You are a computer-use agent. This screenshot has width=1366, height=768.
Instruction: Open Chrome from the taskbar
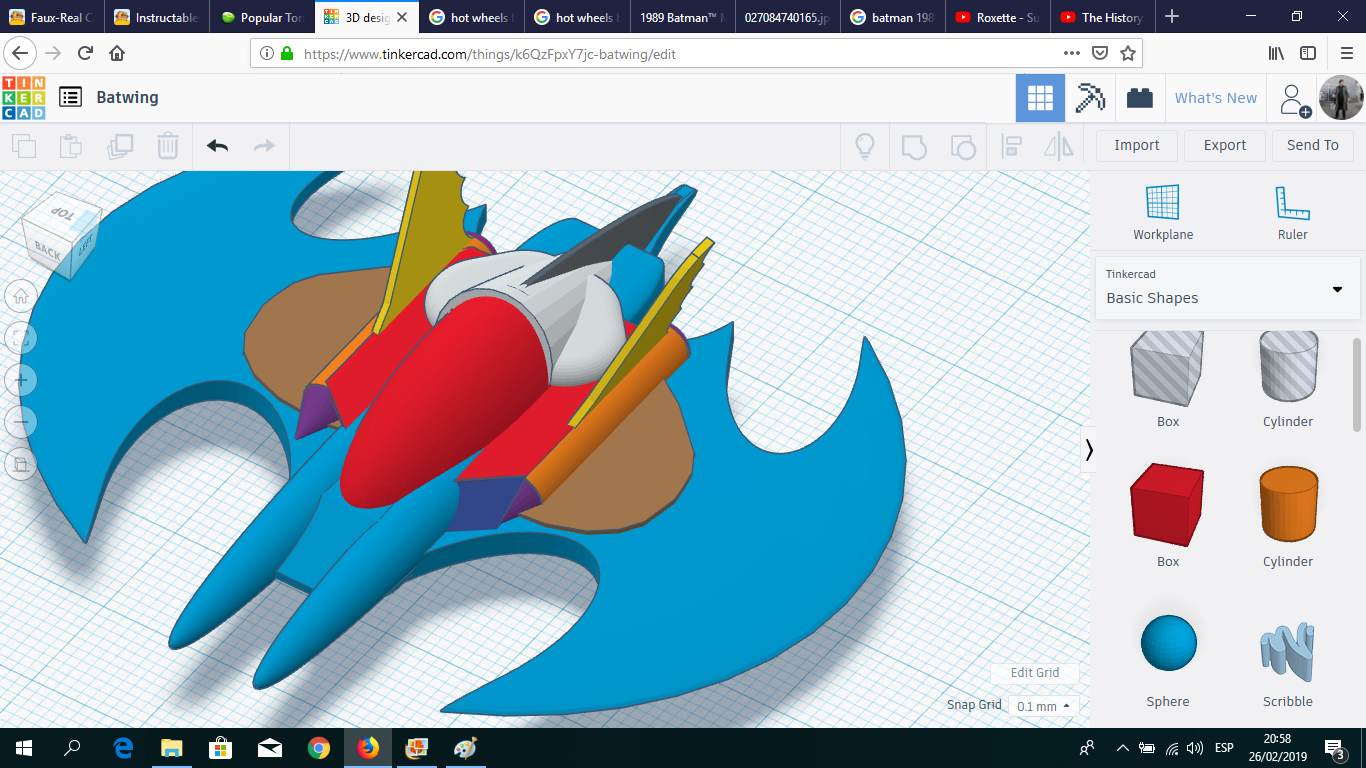coord(319,748)
